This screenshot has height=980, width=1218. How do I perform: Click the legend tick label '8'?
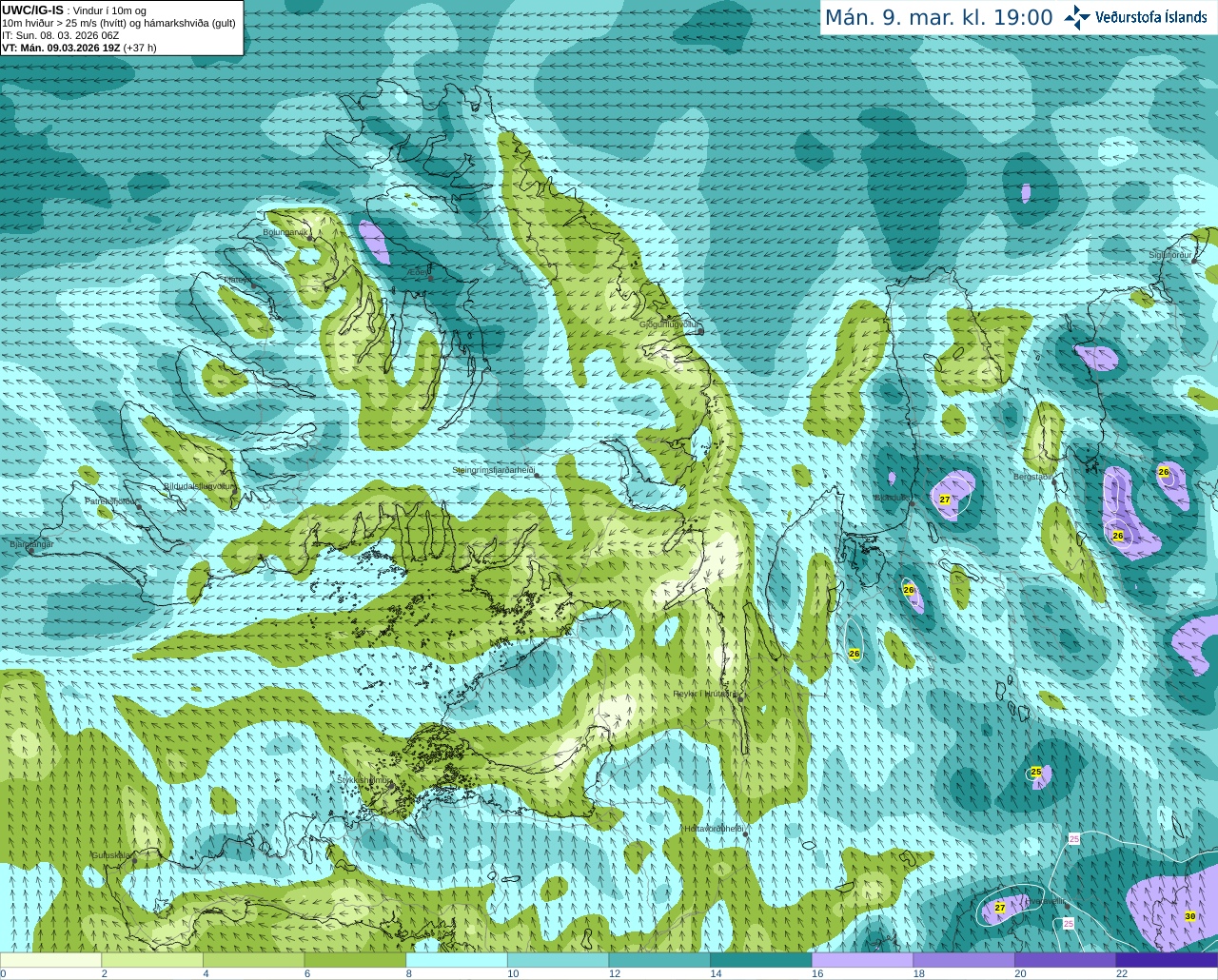(x=408, y=973)
